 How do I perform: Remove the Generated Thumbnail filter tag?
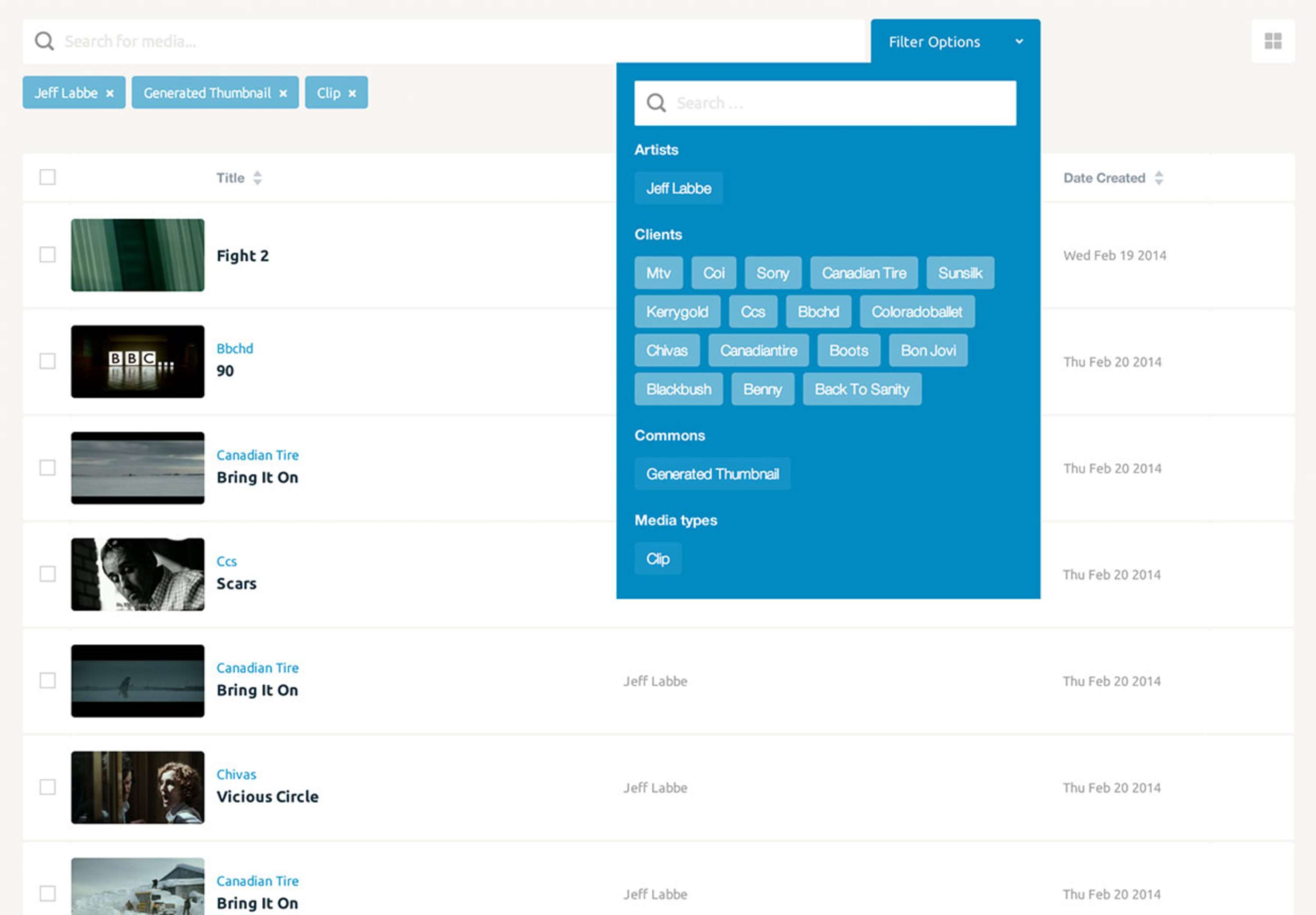click(283, 93)
